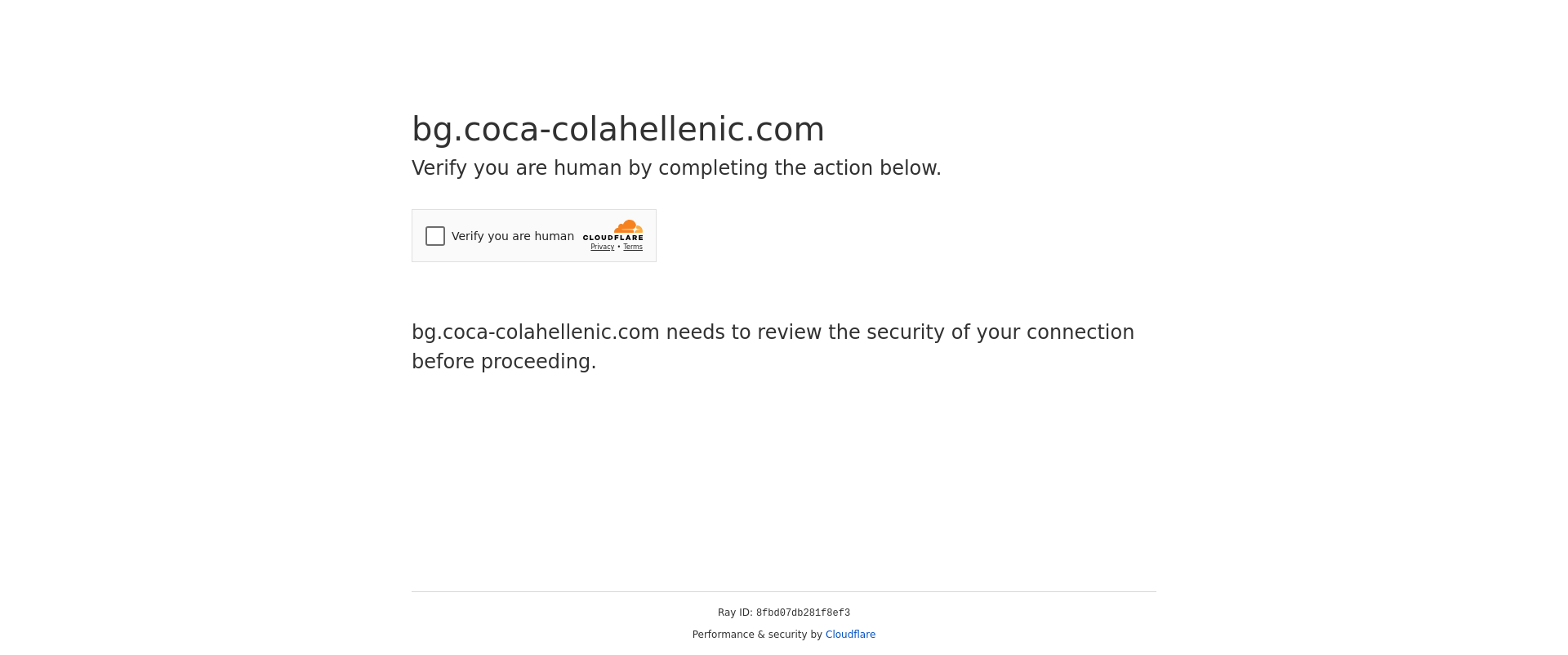
Task: Click the word 'human' in the subheading
Action: pyautogui.click(x=587, y=168)
